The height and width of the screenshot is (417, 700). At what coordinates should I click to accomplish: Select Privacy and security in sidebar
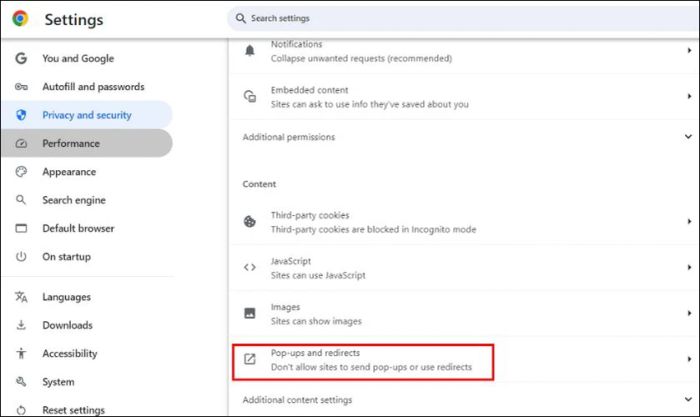pos(87,115)
